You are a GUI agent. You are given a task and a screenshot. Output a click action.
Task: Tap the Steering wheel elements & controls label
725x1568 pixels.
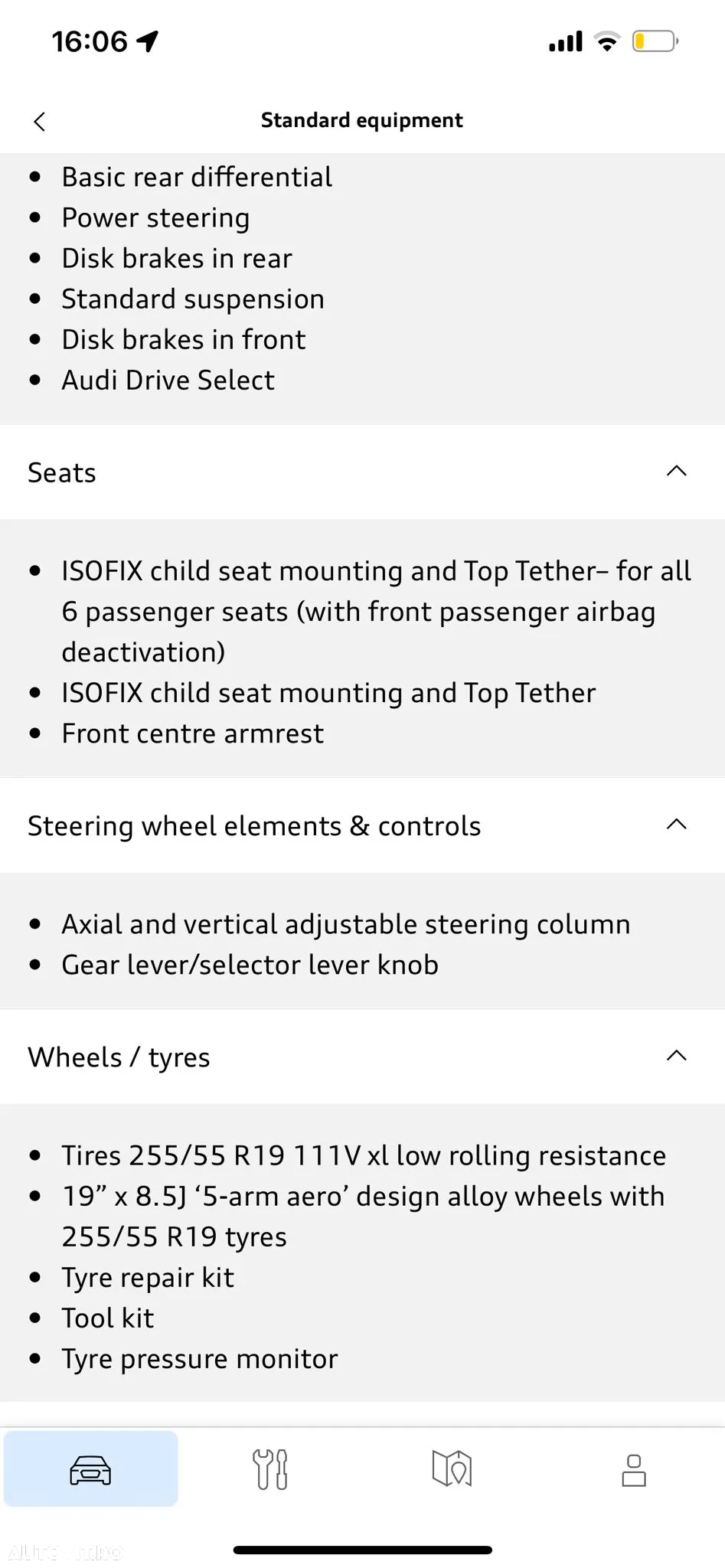pos(254,826)
